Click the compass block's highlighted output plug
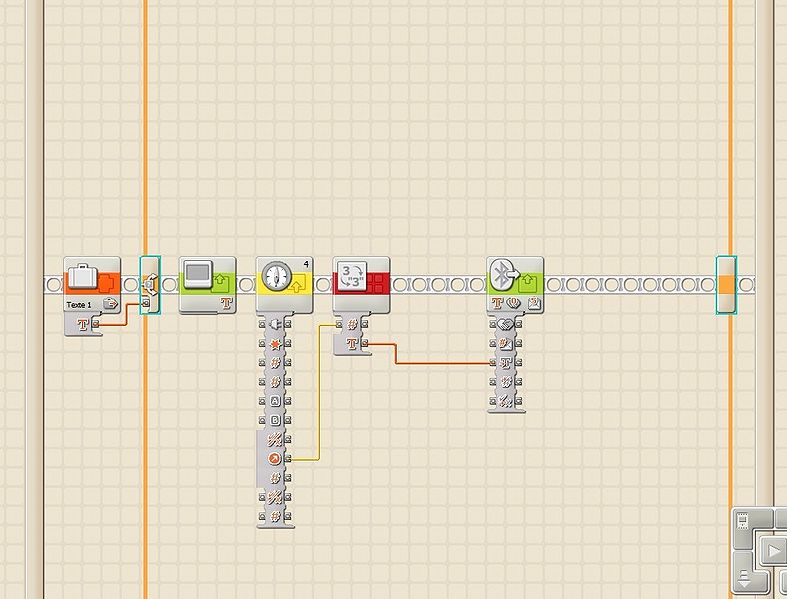 pos(288,458)
